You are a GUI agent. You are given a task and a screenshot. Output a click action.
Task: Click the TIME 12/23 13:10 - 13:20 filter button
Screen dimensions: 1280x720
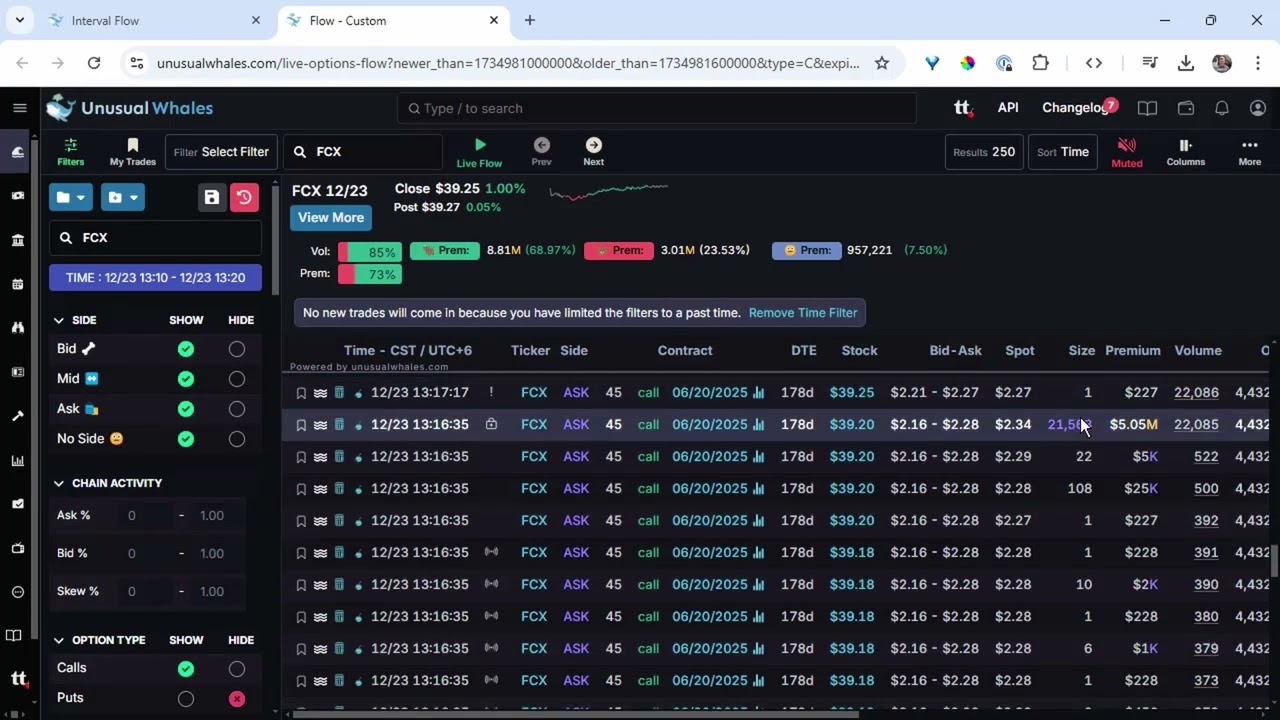coord(155,278)
